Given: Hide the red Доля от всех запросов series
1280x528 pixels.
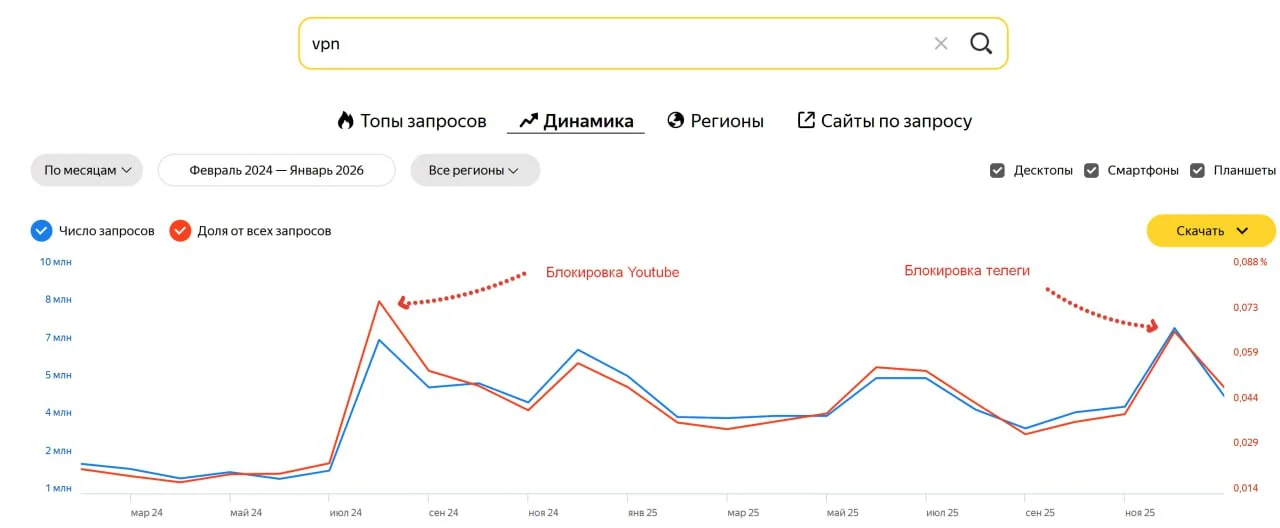Looking at the screenshot, I should click(x=180, y=231).
